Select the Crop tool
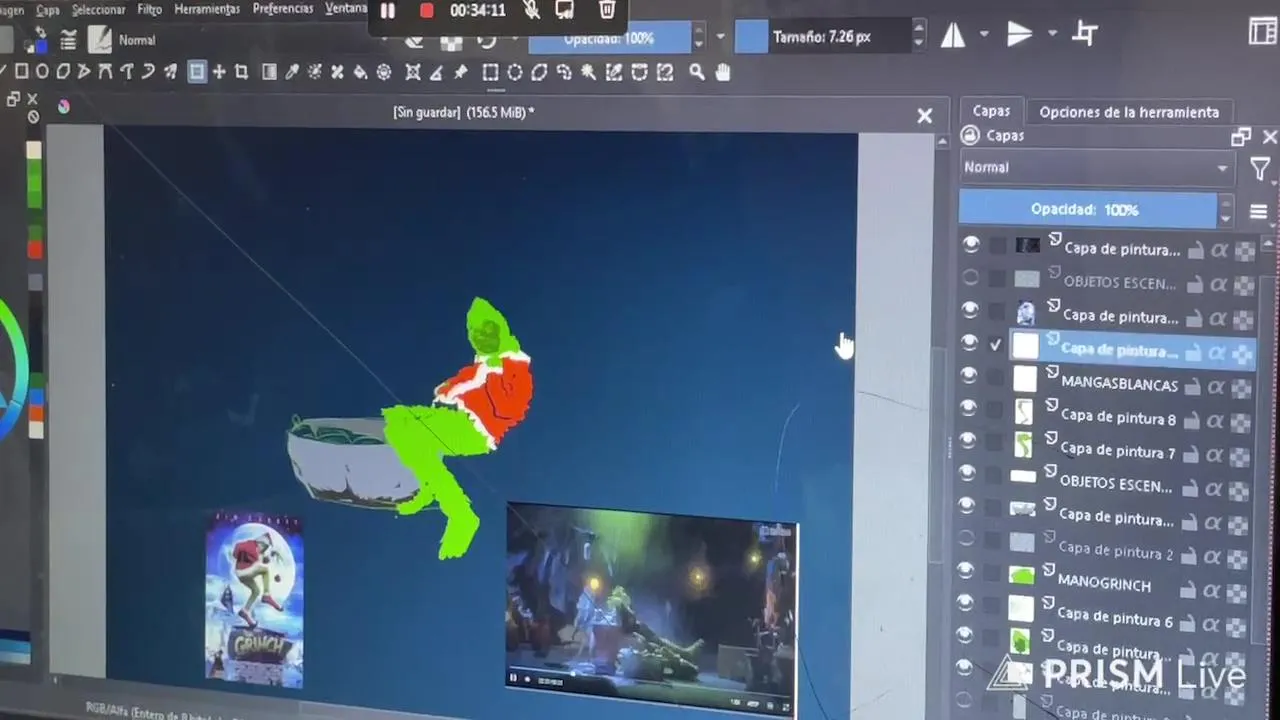Viewport: 1280px width, 720px height. [241, 72]
